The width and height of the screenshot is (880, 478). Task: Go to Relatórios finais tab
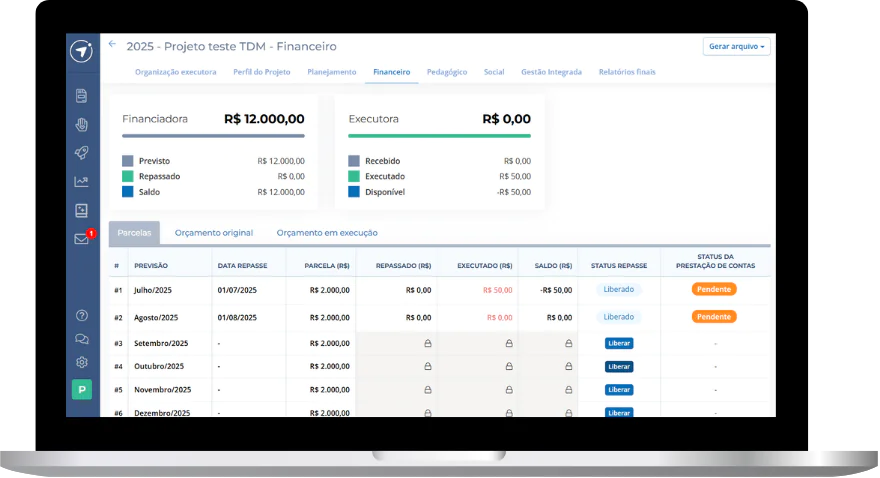coord(627,72)
